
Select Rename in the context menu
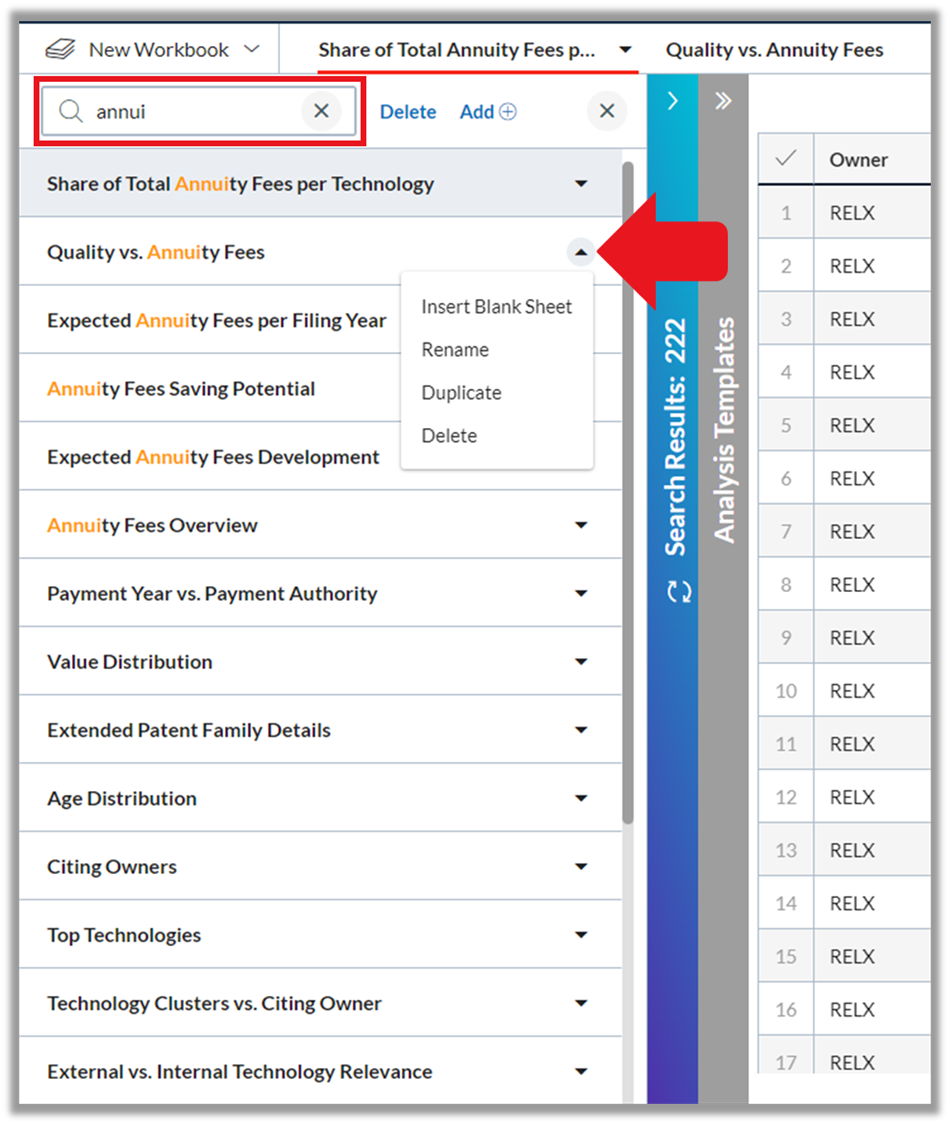click(455, 350)
